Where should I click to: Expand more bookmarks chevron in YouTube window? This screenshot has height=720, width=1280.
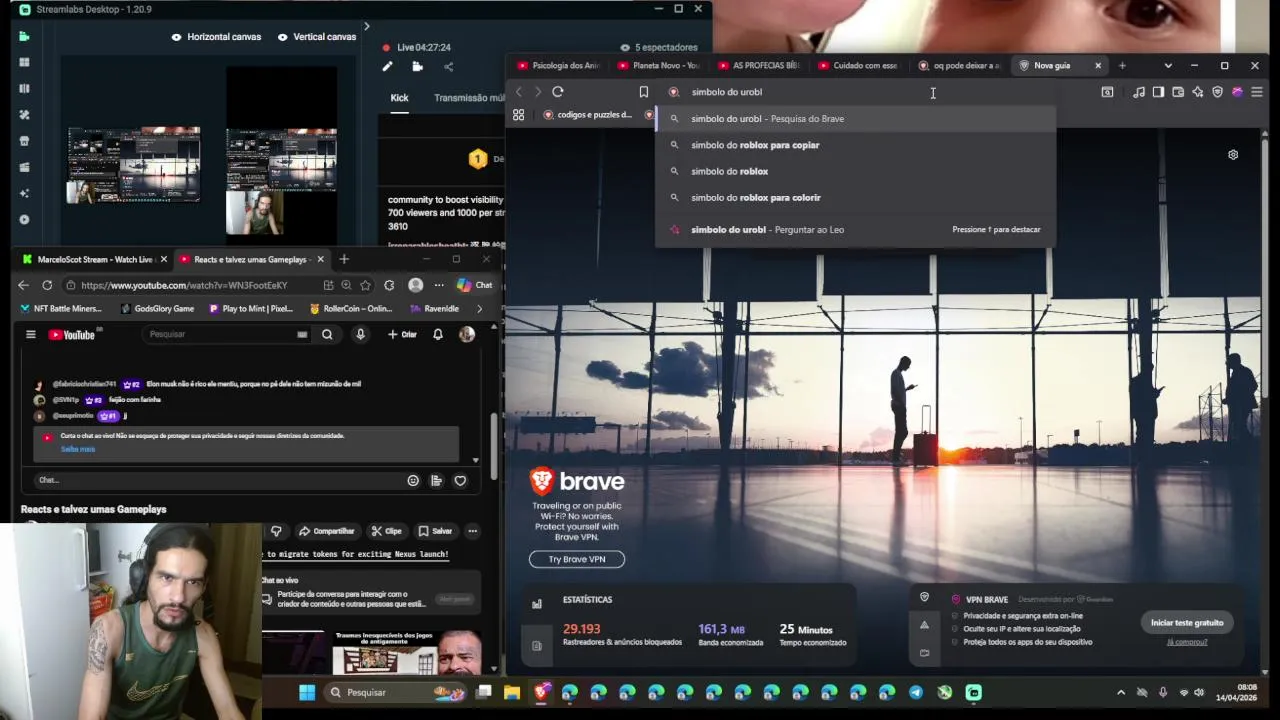pyautogui.click(x=479, y=309)
